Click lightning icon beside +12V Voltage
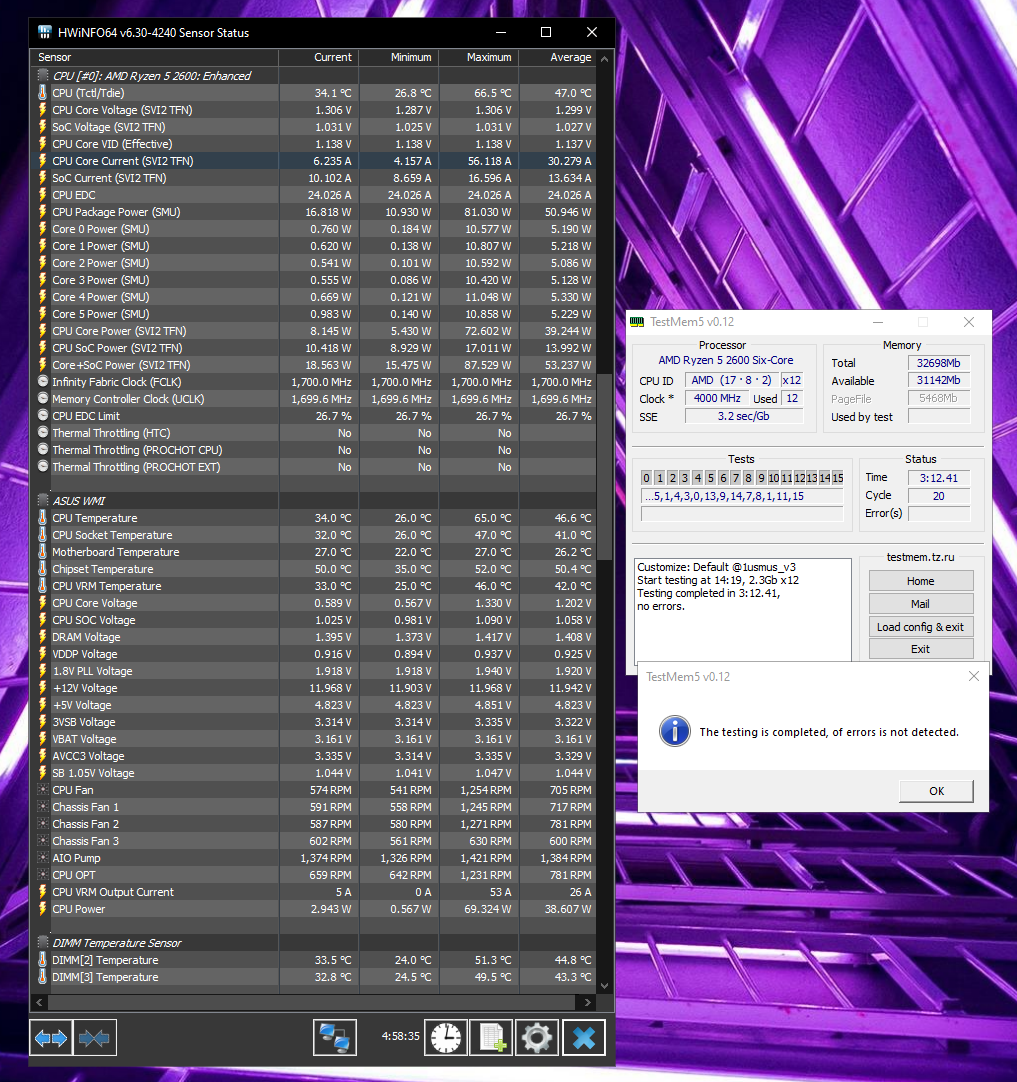Screen dimensions: 1017x1082 coord(43,688)
